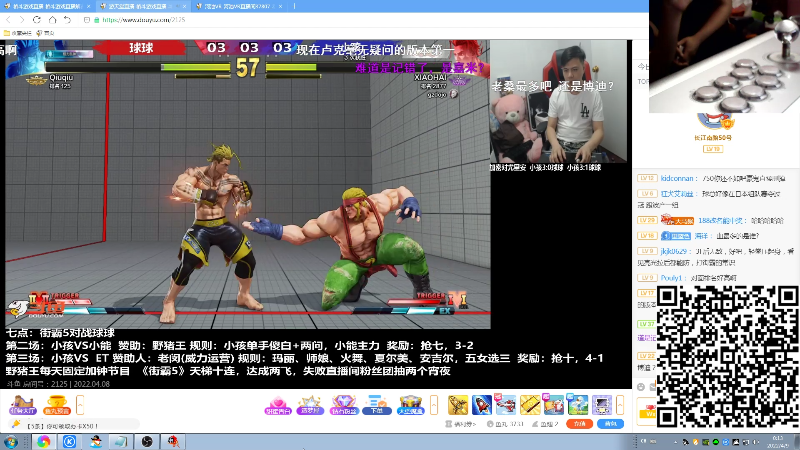
Task: Open the streamer webcam overlay in the video
Action: tap(559, 102)
